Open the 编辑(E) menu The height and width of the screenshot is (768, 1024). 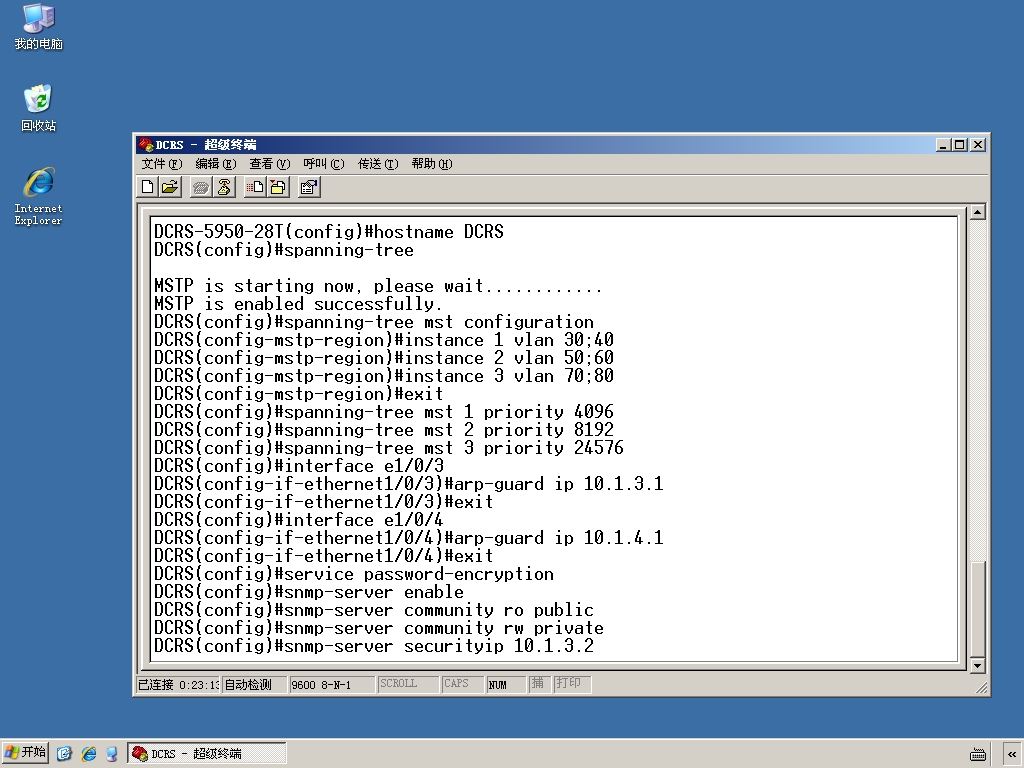(216, 164)
